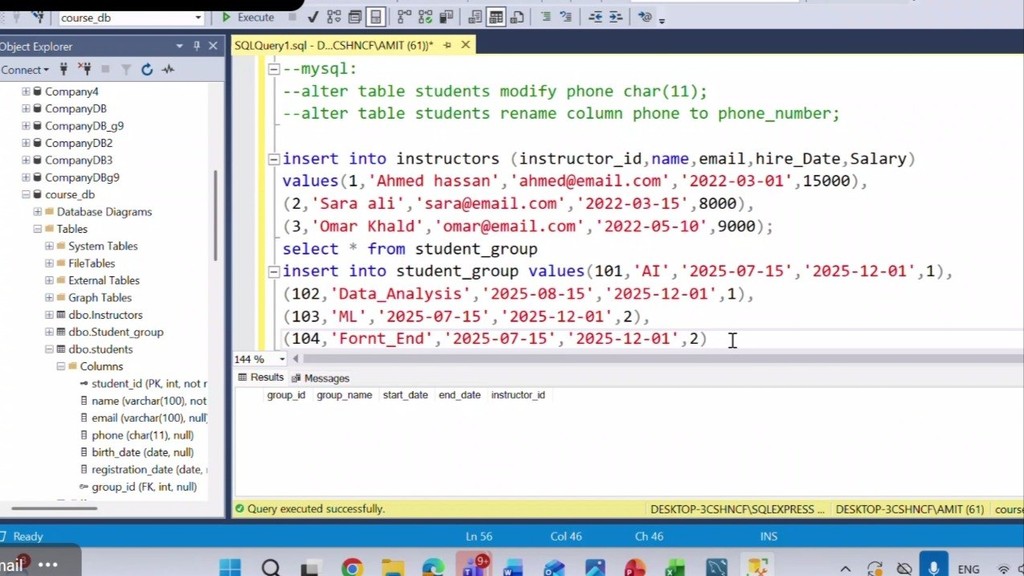Viewport: 1024px width, 576px height.
Task: Click the Execute query button
Action: [x=248, y=18]
